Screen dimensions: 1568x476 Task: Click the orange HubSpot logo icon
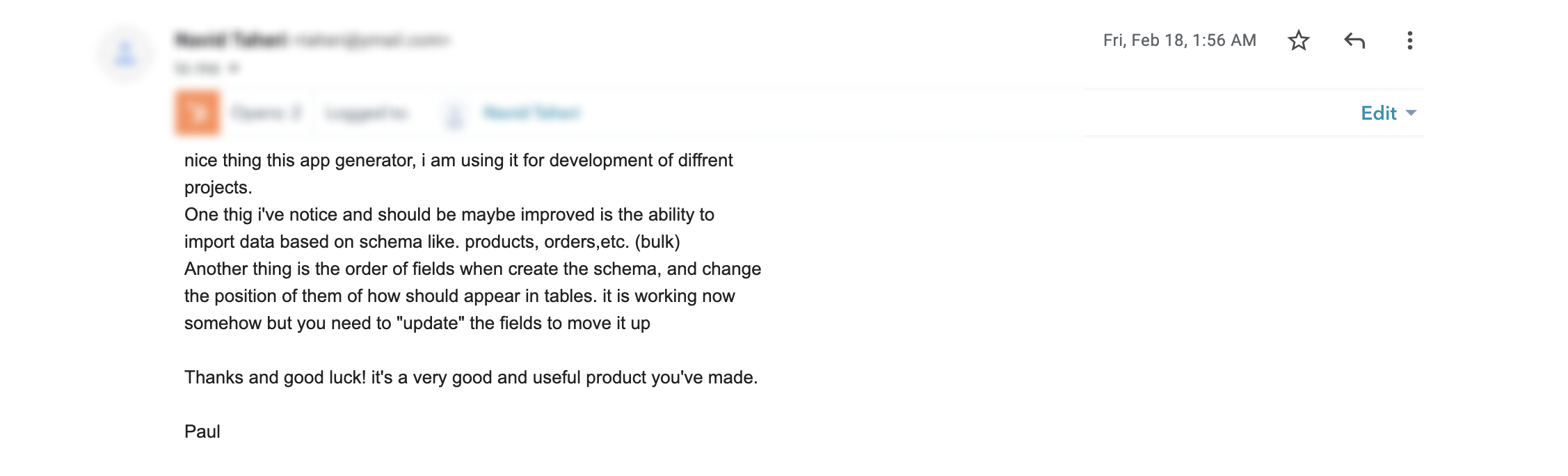pos(198,112)
